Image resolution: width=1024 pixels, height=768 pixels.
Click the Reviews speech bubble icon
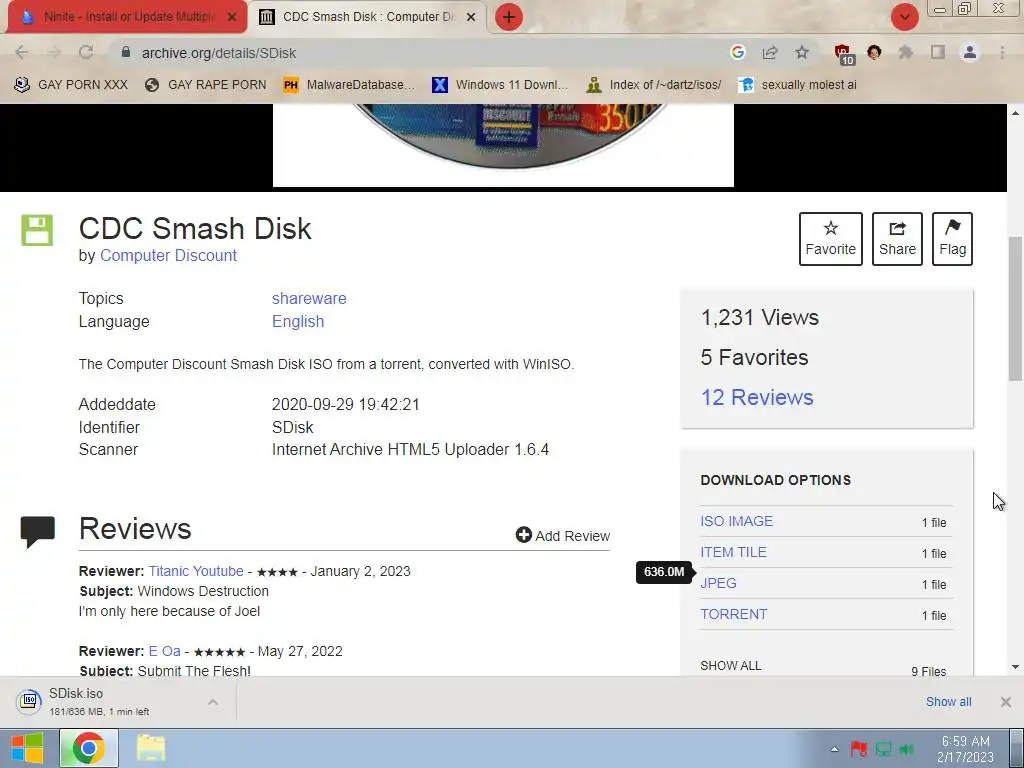tap(37, 532)
